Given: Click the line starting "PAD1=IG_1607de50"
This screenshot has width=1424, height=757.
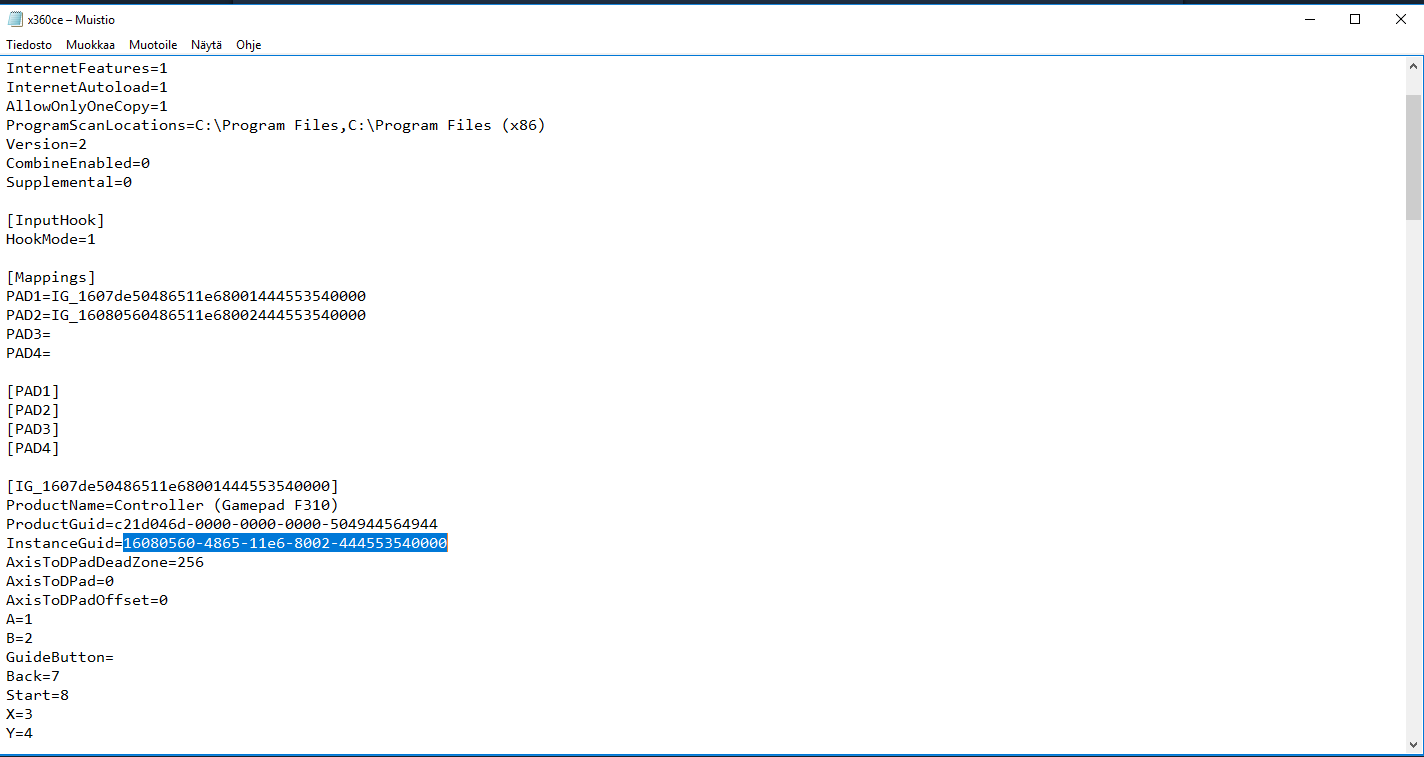Looking at the screenshot, I should (x=186, y=296).
